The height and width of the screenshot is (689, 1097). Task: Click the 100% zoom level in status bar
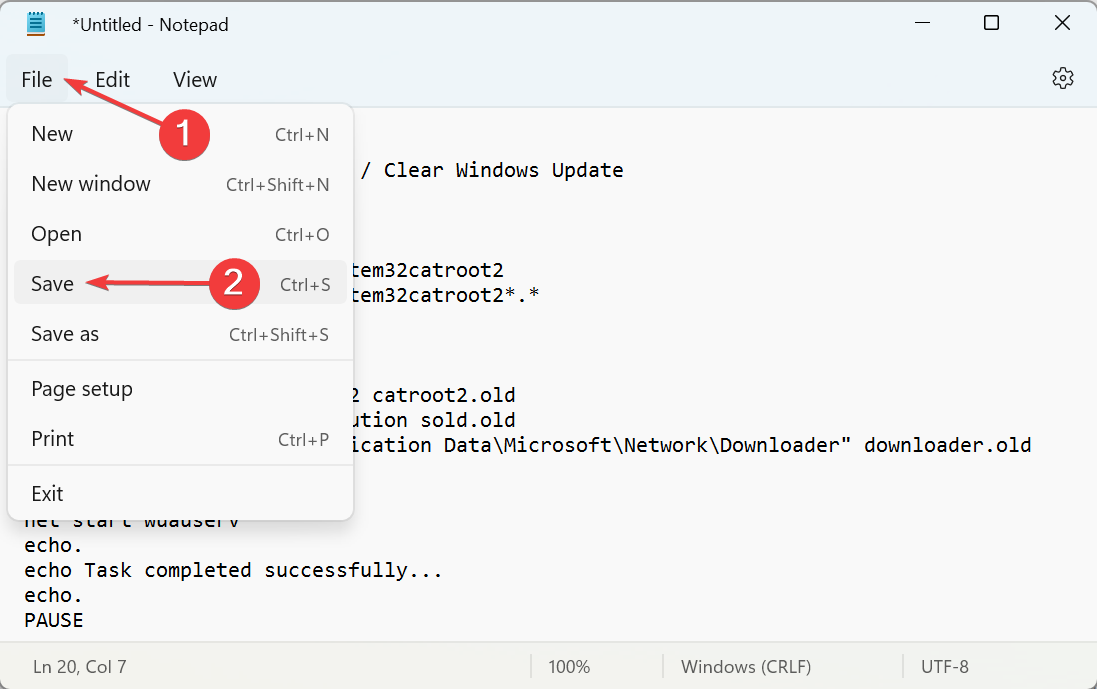[x=569, y=667]
